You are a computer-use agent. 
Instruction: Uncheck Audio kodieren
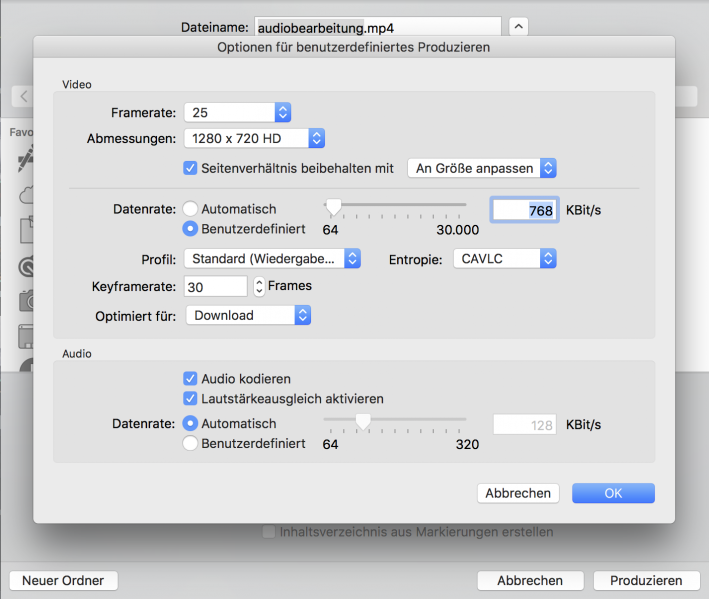click(190, 379)
